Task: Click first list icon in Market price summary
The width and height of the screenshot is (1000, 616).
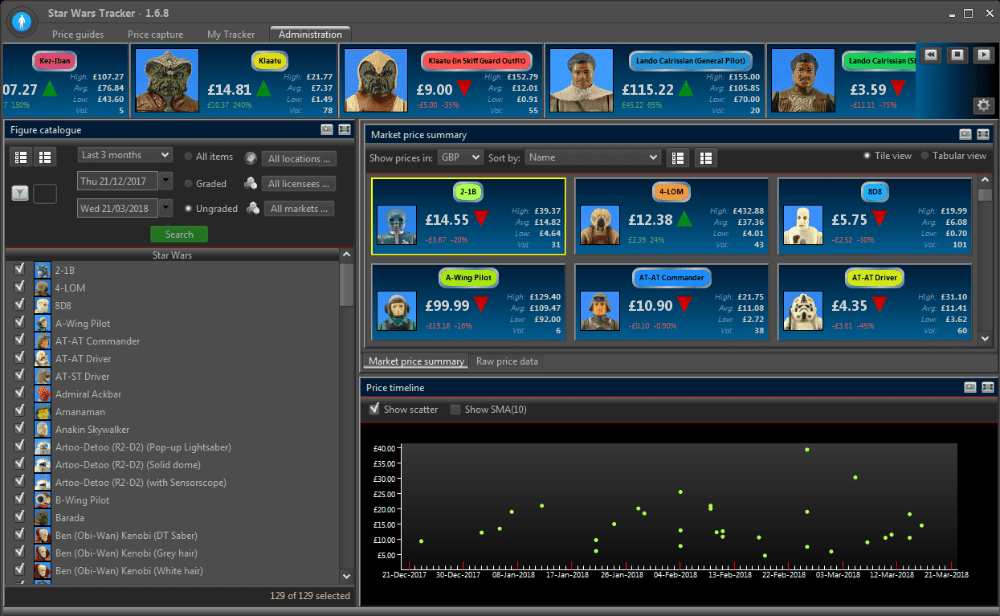Action: (x=679, y=158)
